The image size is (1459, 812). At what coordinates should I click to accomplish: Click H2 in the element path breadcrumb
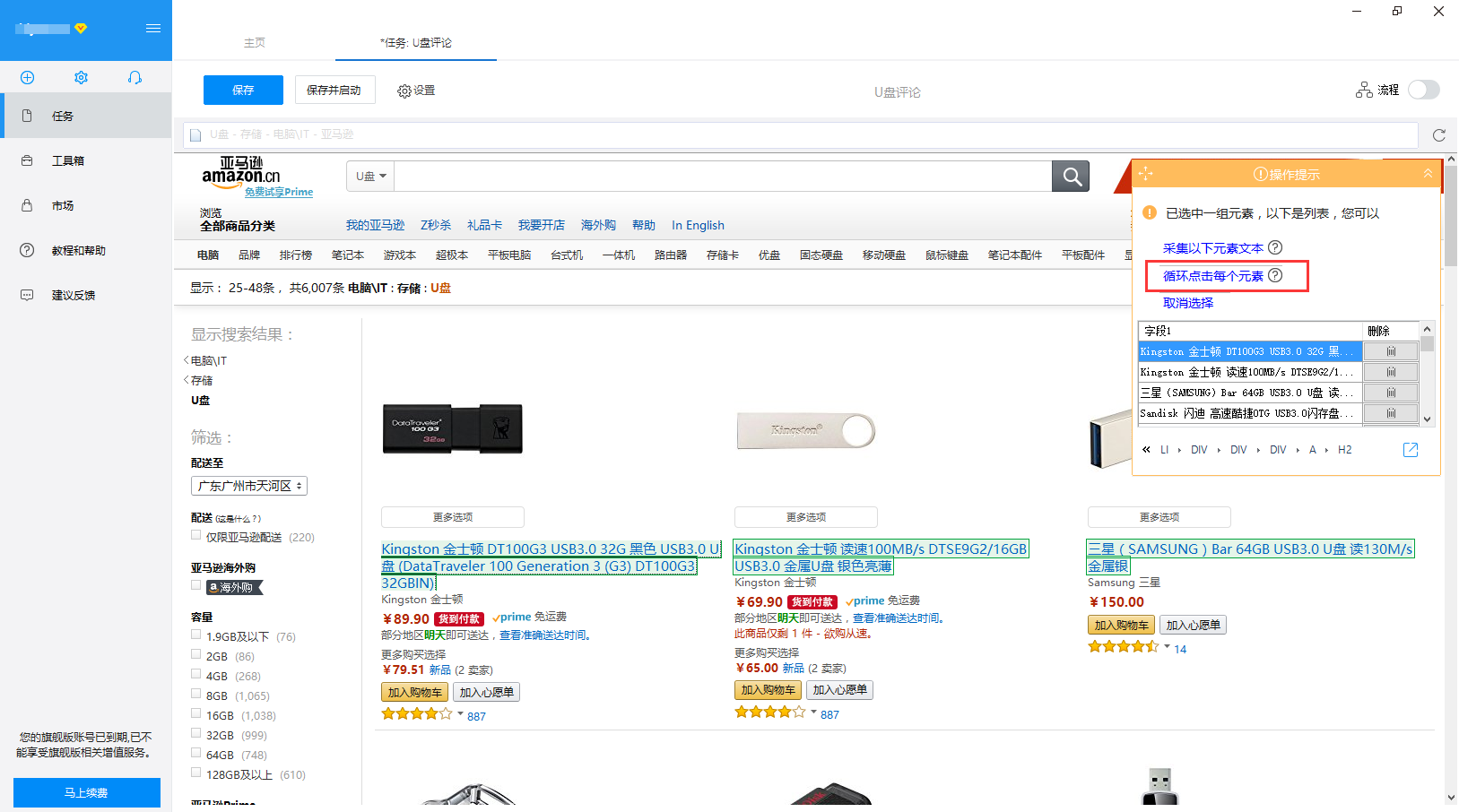[x=1344, y=450]
